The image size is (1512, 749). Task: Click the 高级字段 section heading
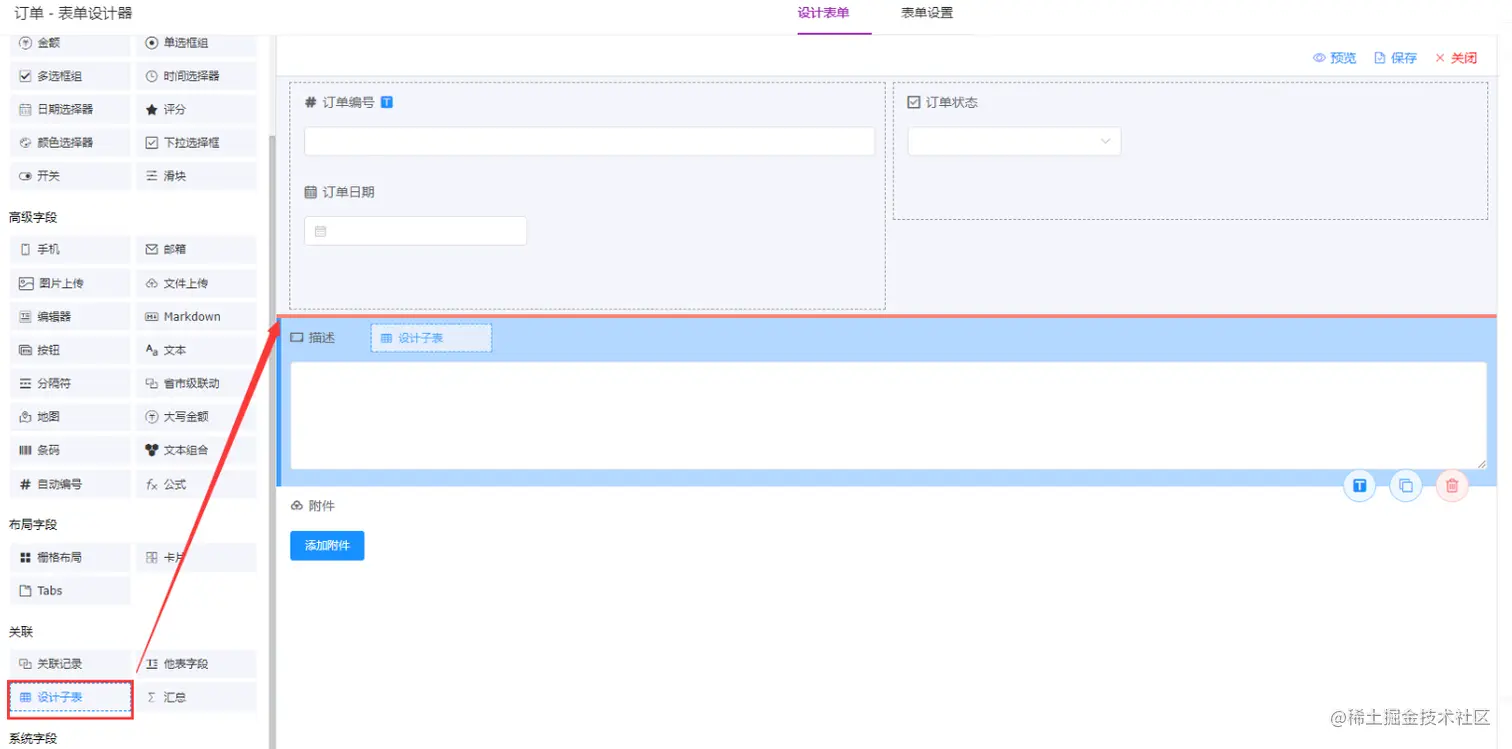coord(33,217)
